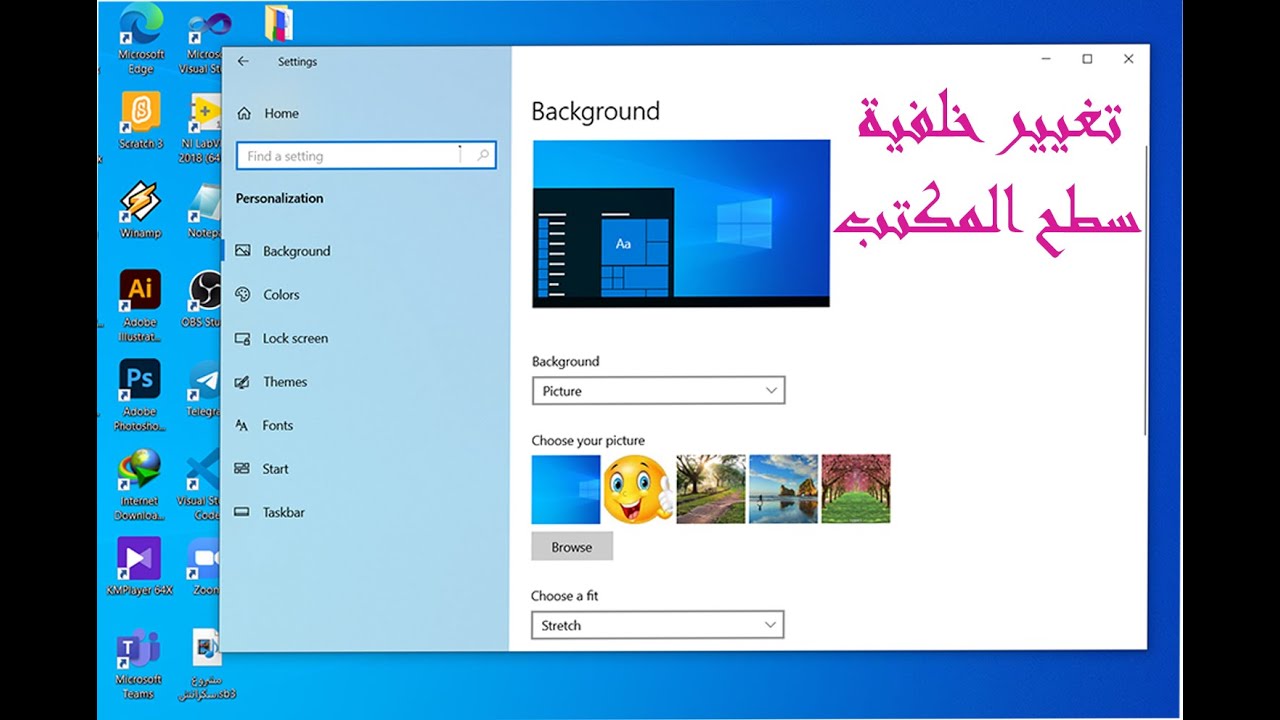The width and height of the screenshot is (1280, 720).
Task: Focus the Find a setting search box
Action: (366, 156)
